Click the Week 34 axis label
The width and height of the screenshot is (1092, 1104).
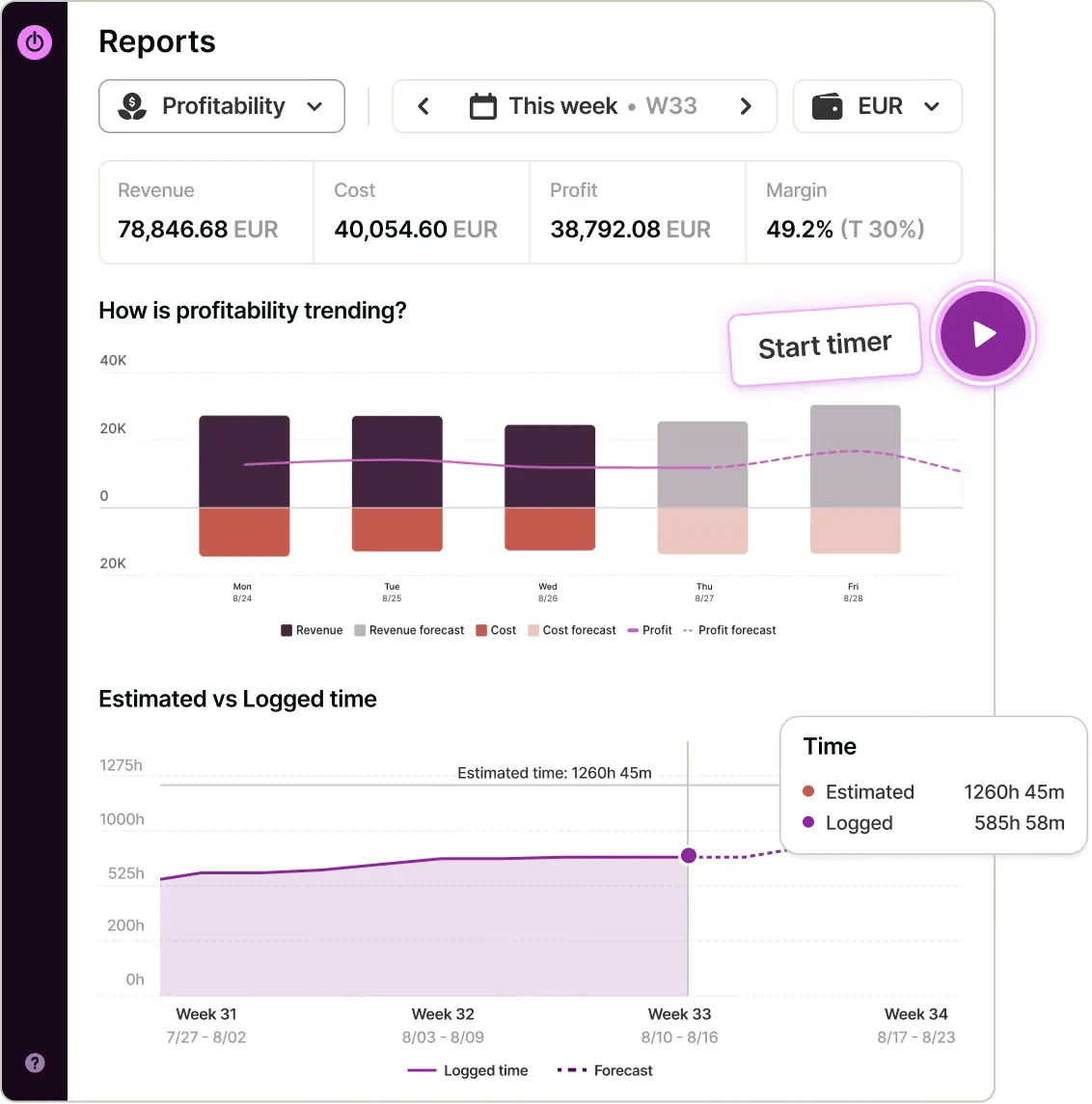[x=916, y=1025]
